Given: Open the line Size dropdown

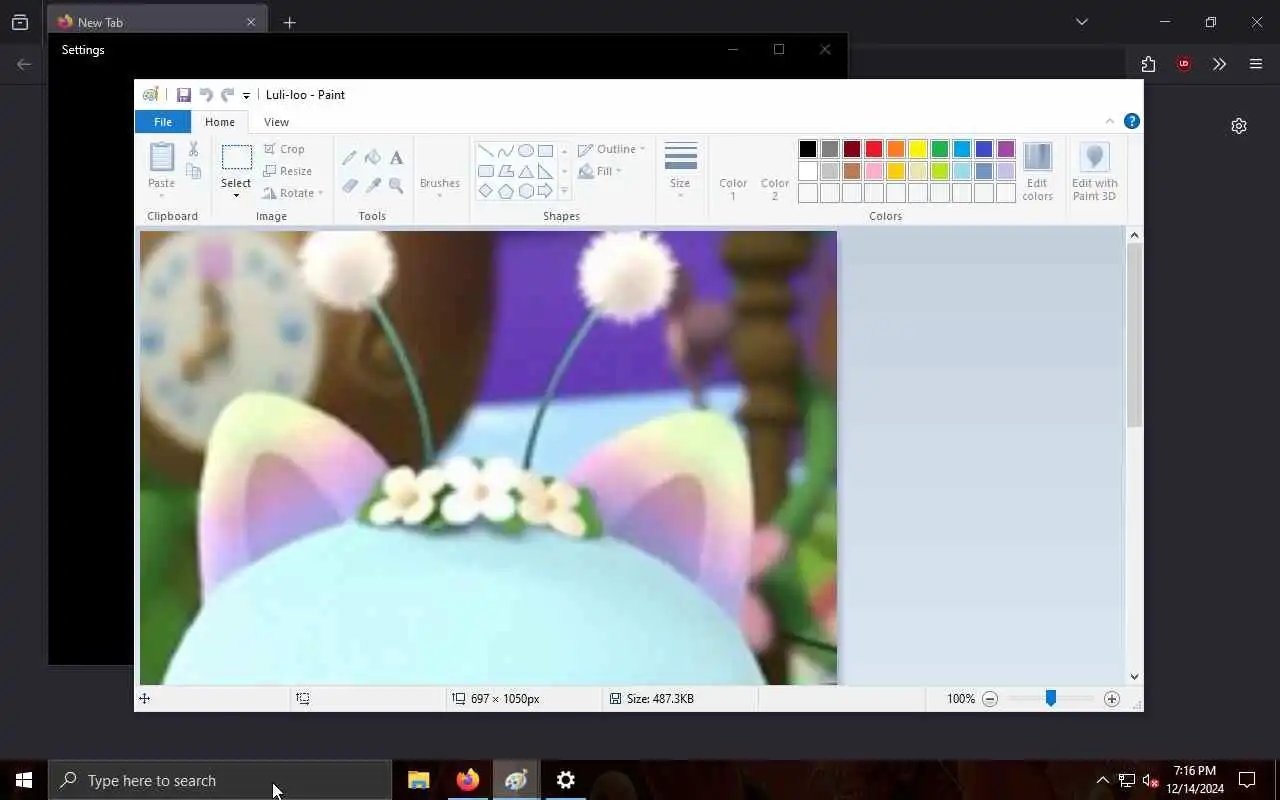Looking at the screenshot, I should (680, 171).
